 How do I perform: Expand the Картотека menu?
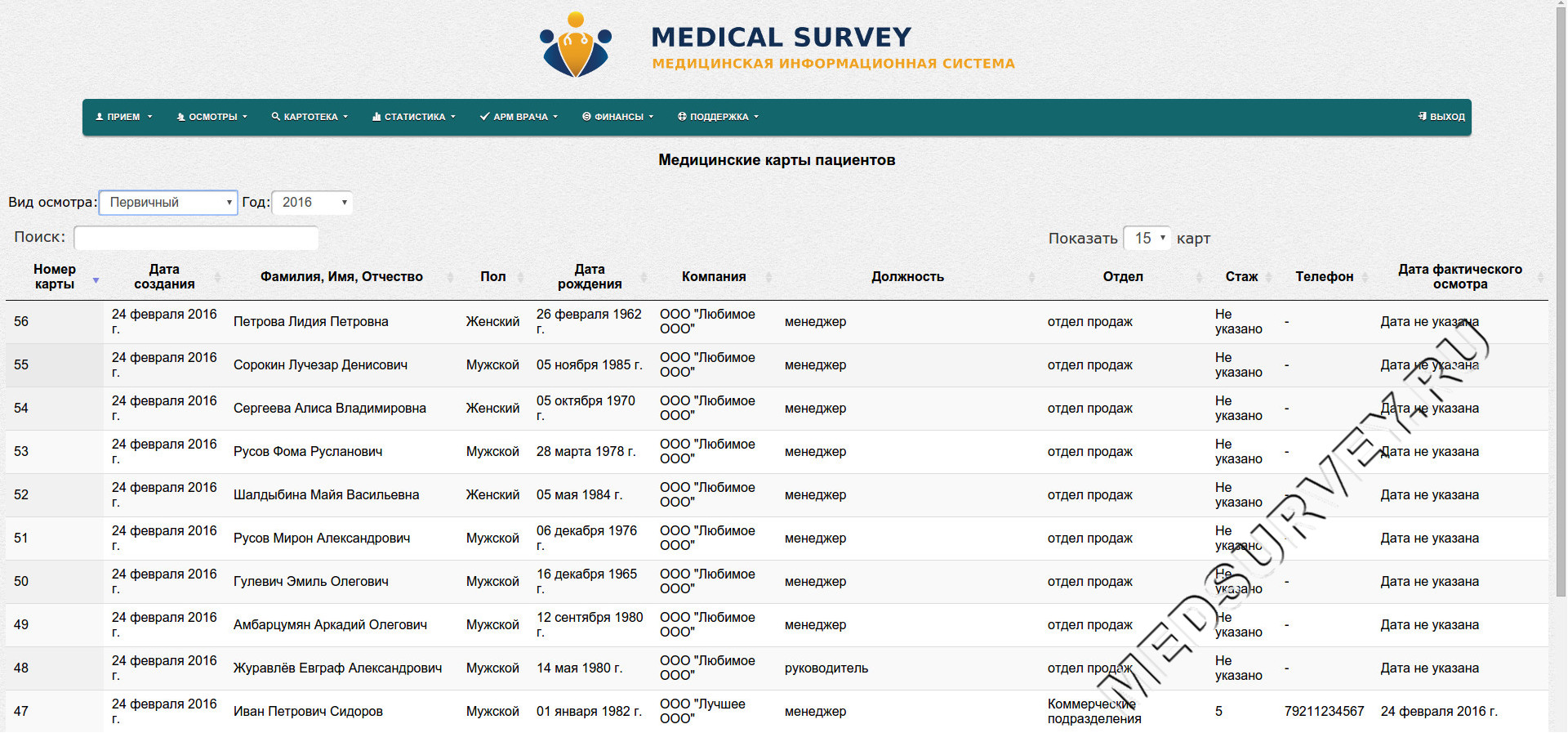coord(310,117)
